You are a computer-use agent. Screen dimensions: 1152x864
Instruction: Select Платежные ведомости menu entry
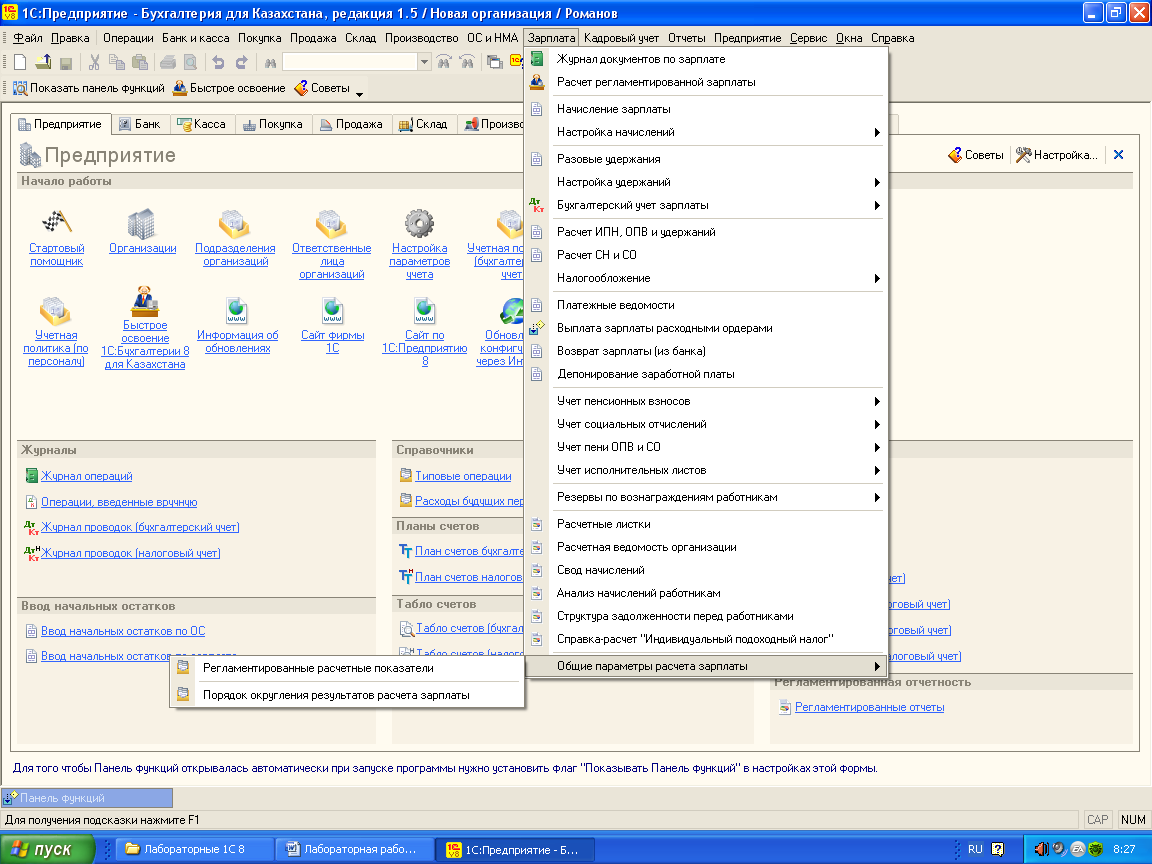(x=705, y=305)
